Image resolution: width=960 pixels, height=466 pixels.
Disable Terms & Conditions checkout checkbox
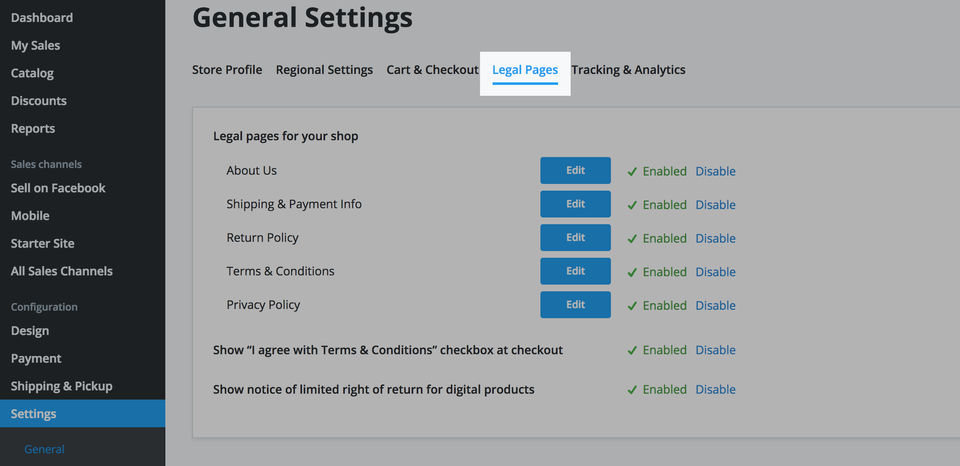(715, 350)
